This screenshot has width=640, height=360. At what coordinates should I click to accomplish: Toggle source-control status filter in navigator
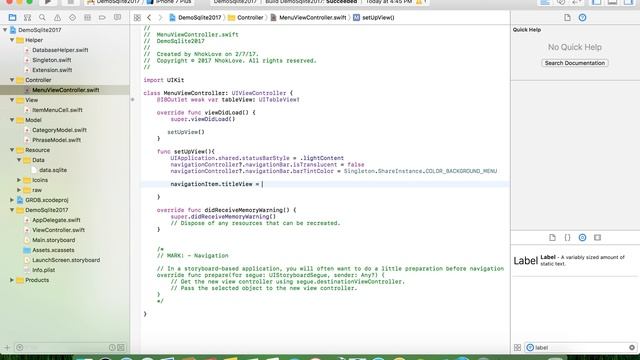point(121,348)
